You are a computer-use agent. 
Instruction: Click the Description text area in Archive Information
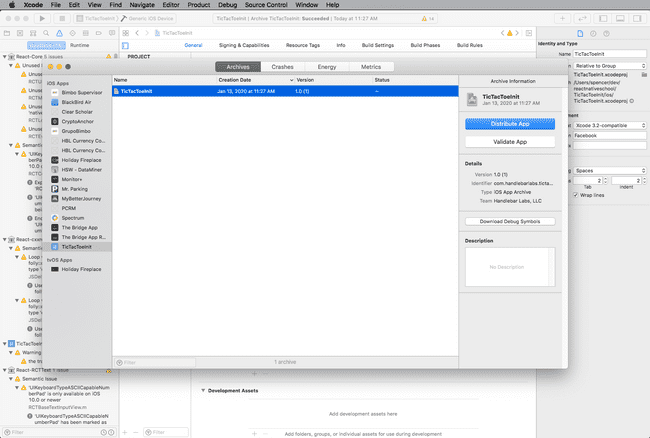(x=510, y=267)
